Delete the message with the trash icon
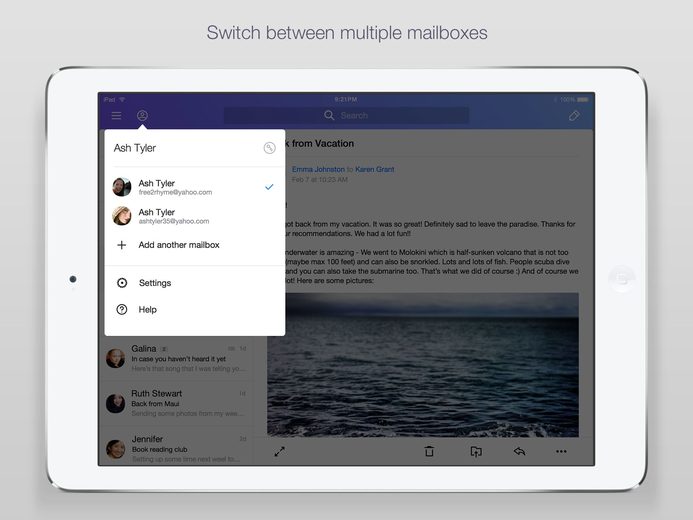693x520 pixels. click(x=429, y=451)
